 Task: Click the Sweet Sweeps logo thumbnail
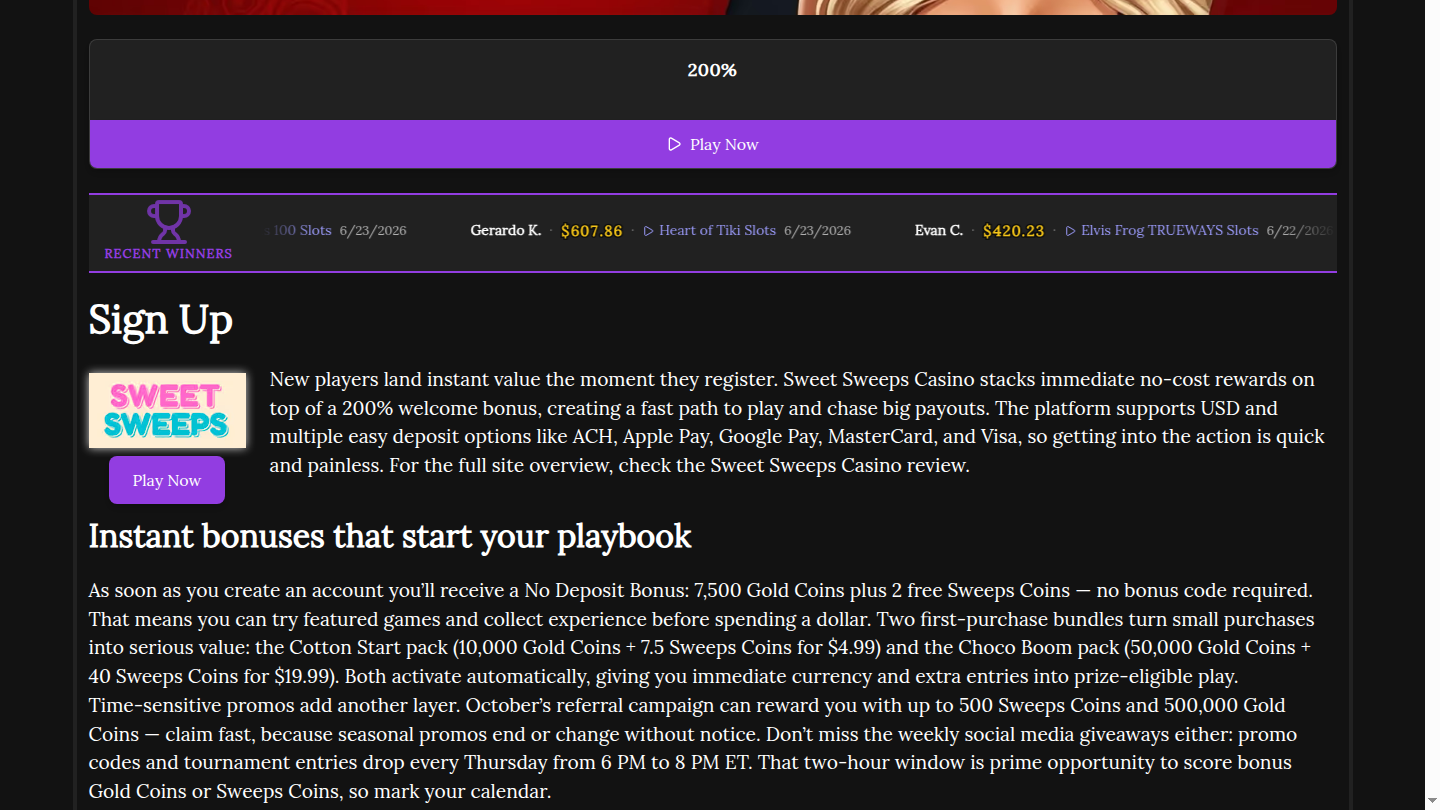[167, 410]
